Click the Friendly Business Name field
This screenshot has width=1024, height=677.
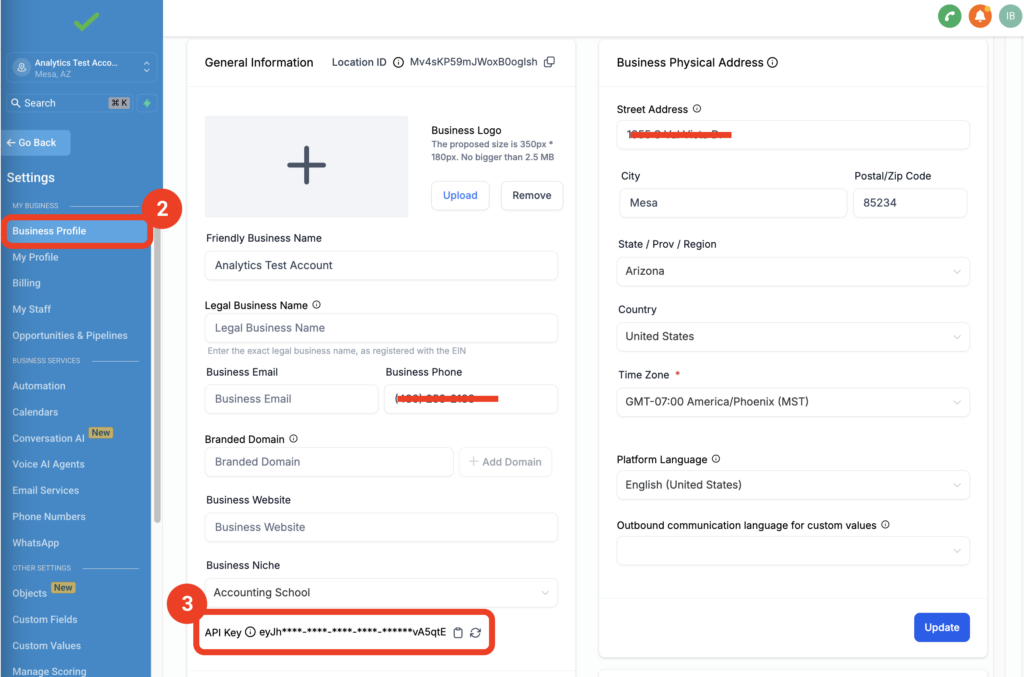point(381,265)
